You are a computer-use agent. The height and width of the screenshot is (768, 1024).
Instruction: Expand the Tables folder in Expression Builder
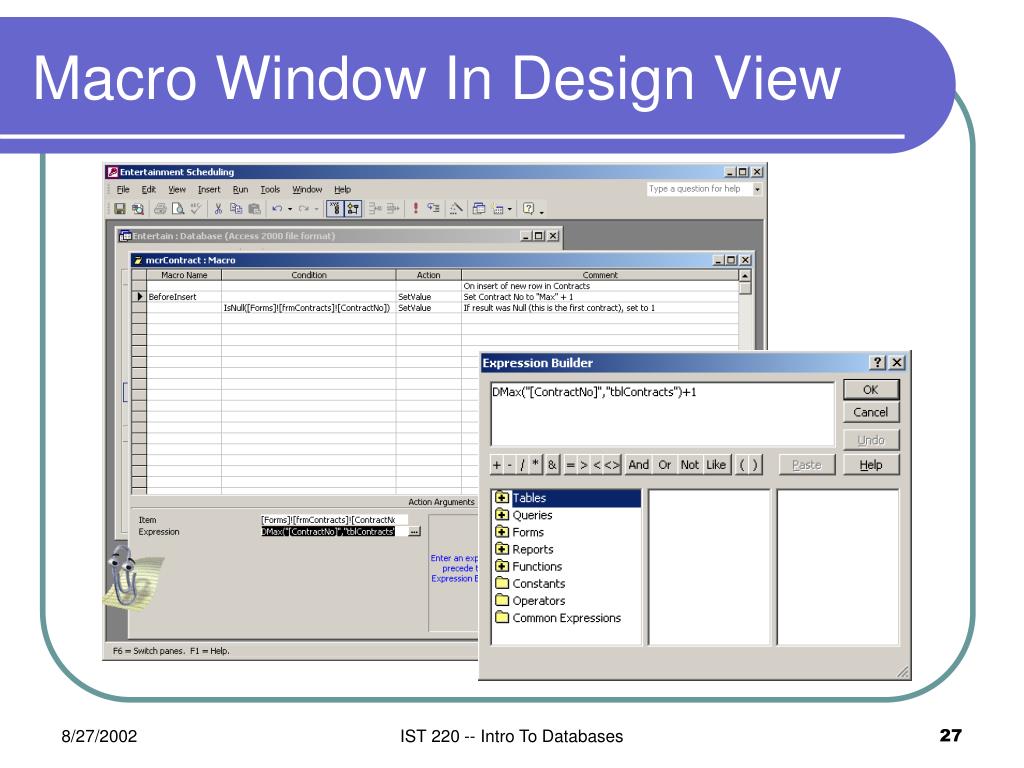502,498
